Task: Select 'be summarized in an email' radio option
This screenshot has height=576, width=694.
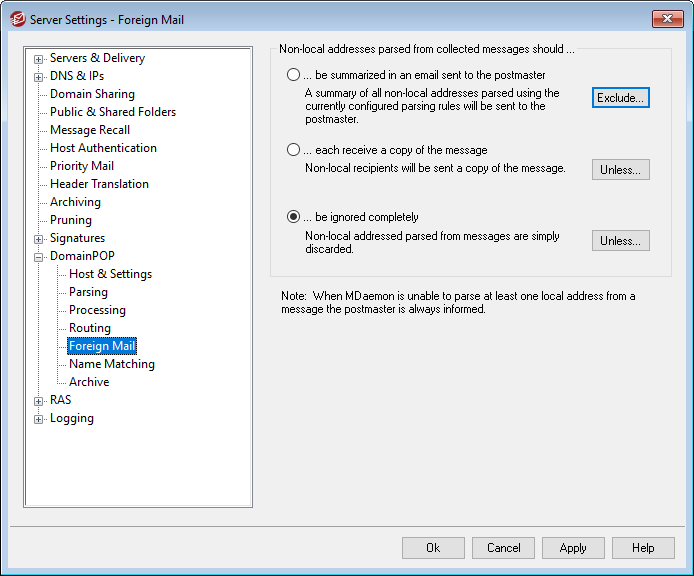Action: 293,75
